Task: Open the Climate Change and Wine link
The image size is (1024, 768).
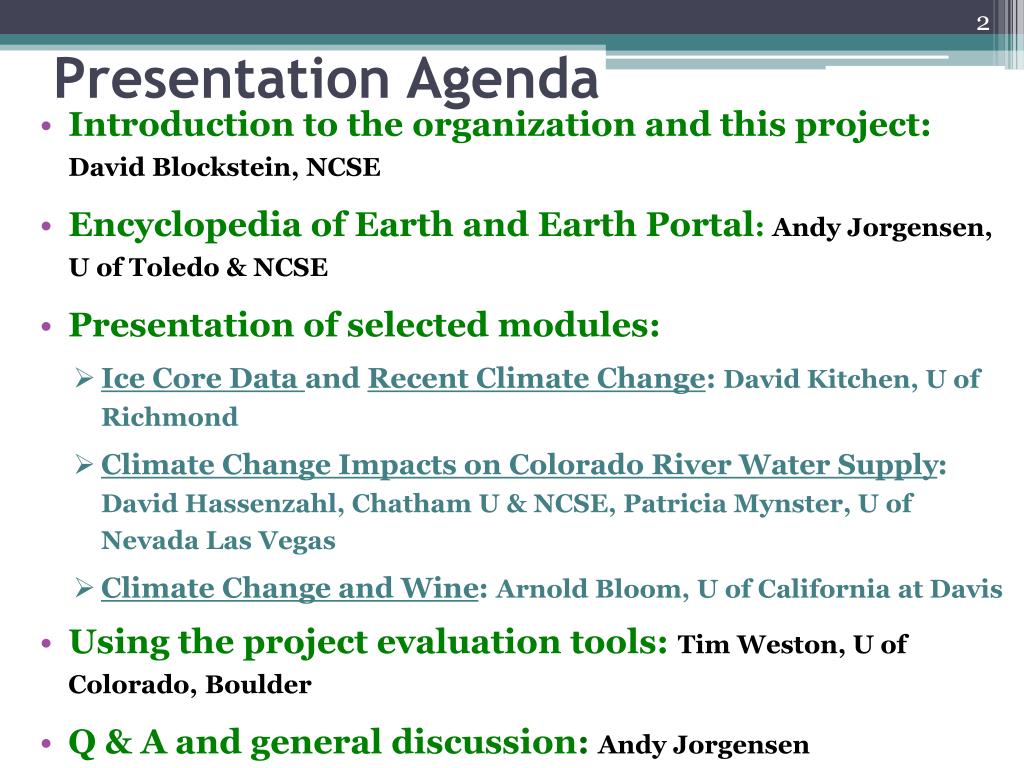Action: [290, 588]
